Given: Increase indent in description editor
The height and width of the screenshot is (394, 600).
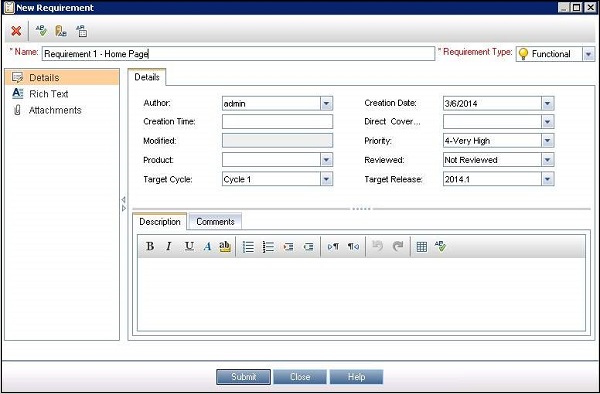Looking at the screenshot, I should pos(288,247).
